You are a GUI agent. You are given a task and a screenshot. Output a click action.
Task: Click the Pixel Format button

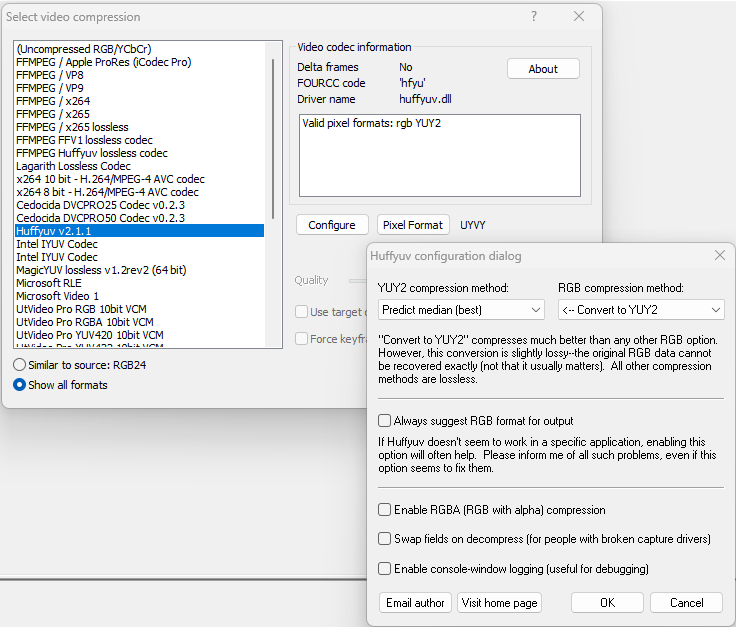point(413,225)
